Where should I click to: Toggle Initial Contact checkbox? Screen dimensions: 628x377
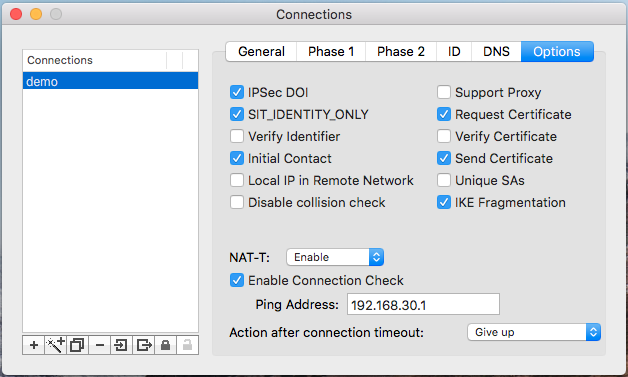tap(237, 158)
